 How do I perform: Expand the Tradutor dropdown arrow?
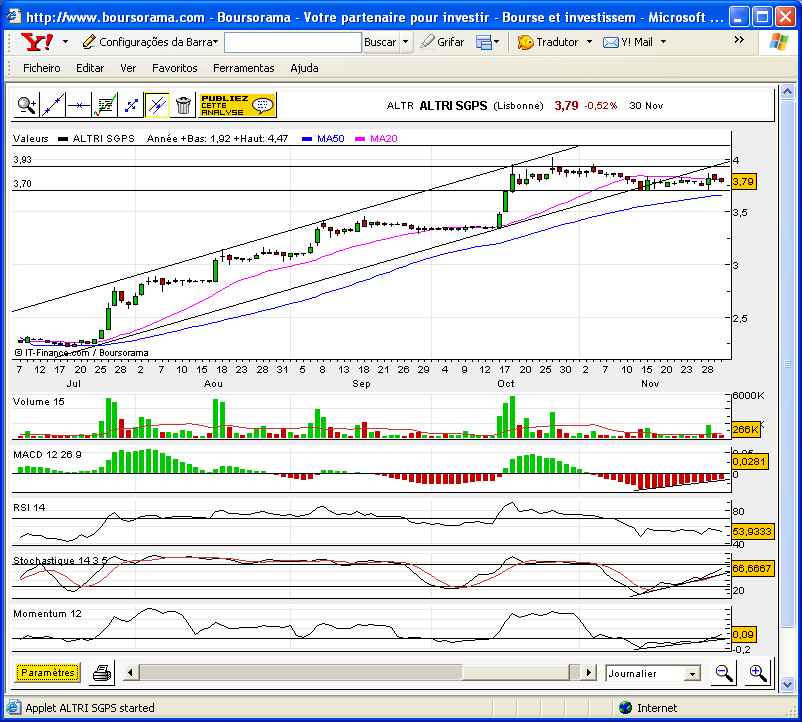click(589, 42)
